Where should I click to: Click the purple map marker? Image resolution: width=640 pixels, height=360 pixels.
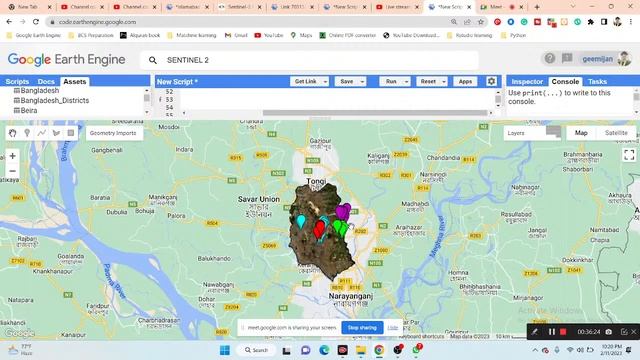tap(343, 212)
